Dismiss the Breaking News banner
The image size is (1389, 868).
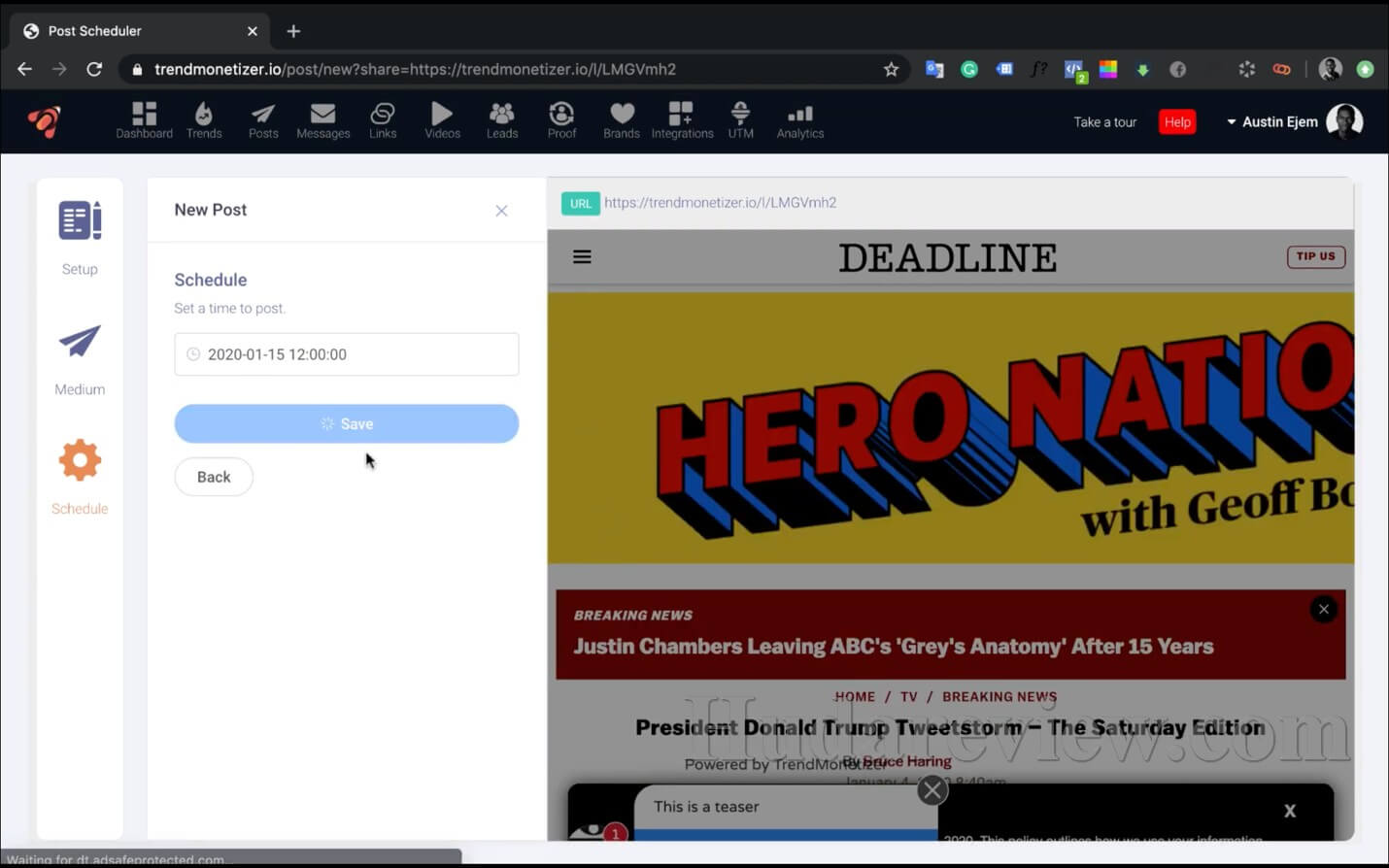(1324, 610)
